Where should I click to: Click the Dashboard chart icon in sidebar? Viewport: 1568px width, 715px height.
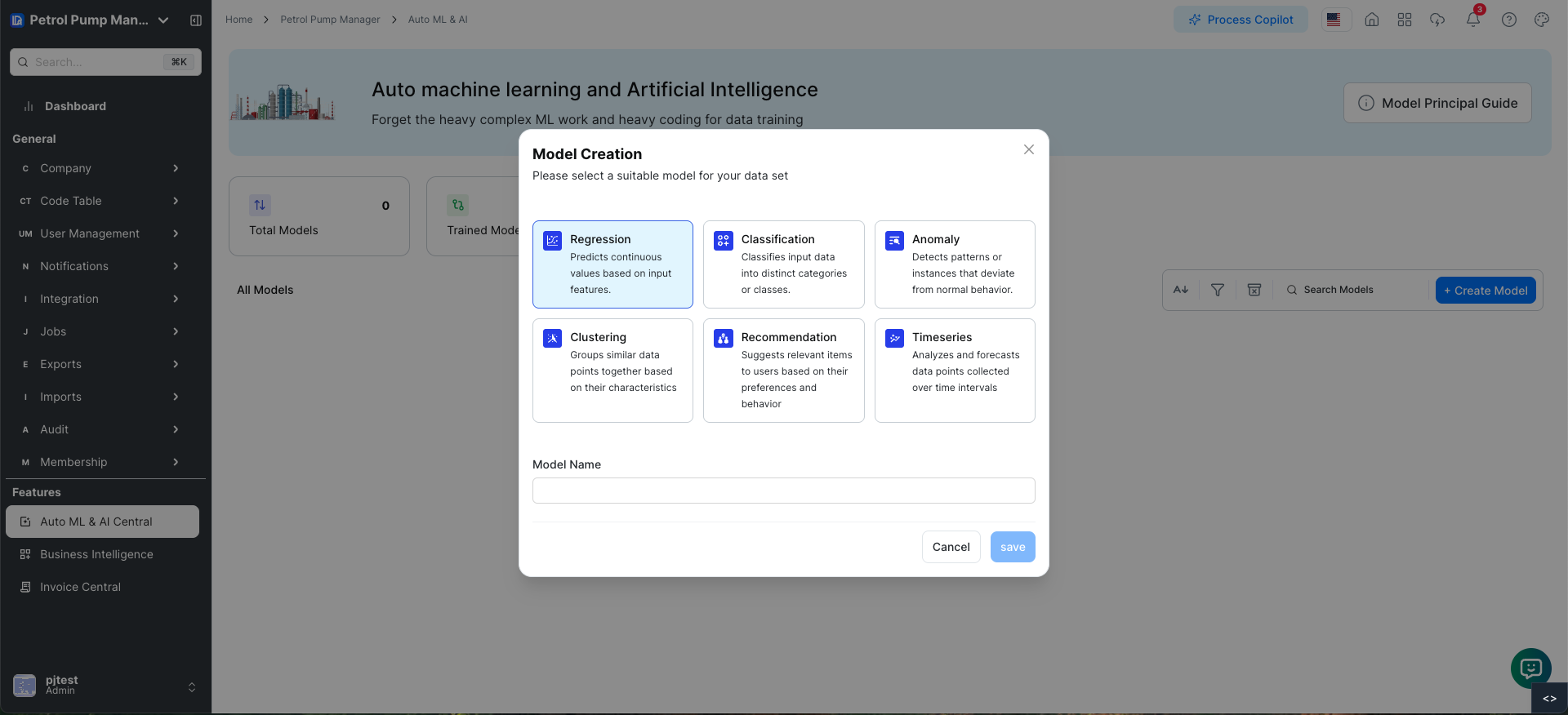pos(29,106)
